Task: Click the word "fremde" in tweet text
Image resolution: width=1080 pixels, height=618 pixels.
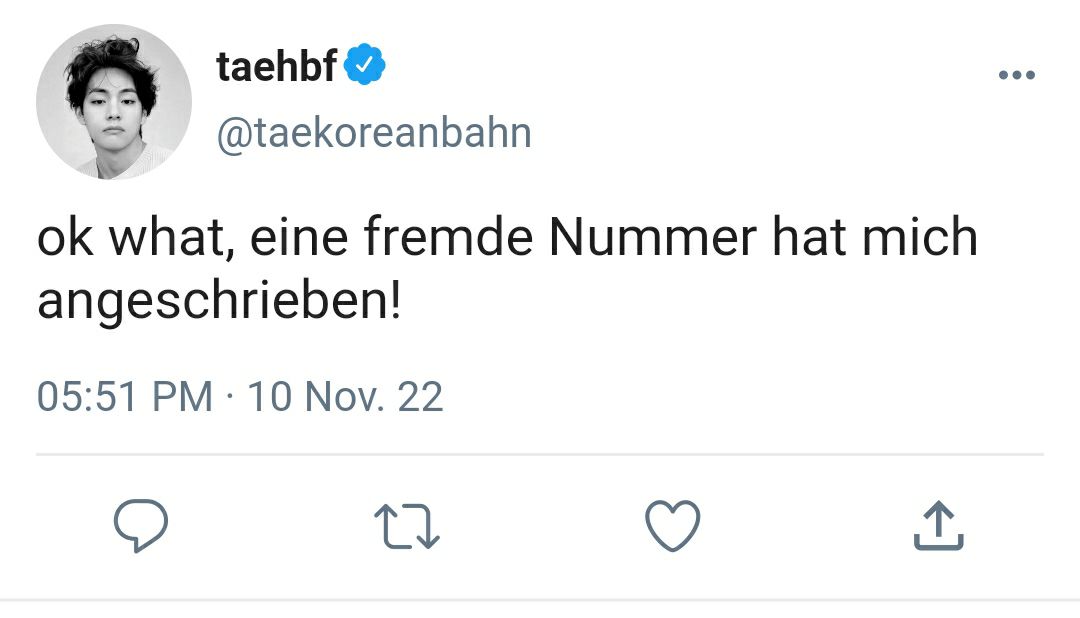Action: point(448,236)
